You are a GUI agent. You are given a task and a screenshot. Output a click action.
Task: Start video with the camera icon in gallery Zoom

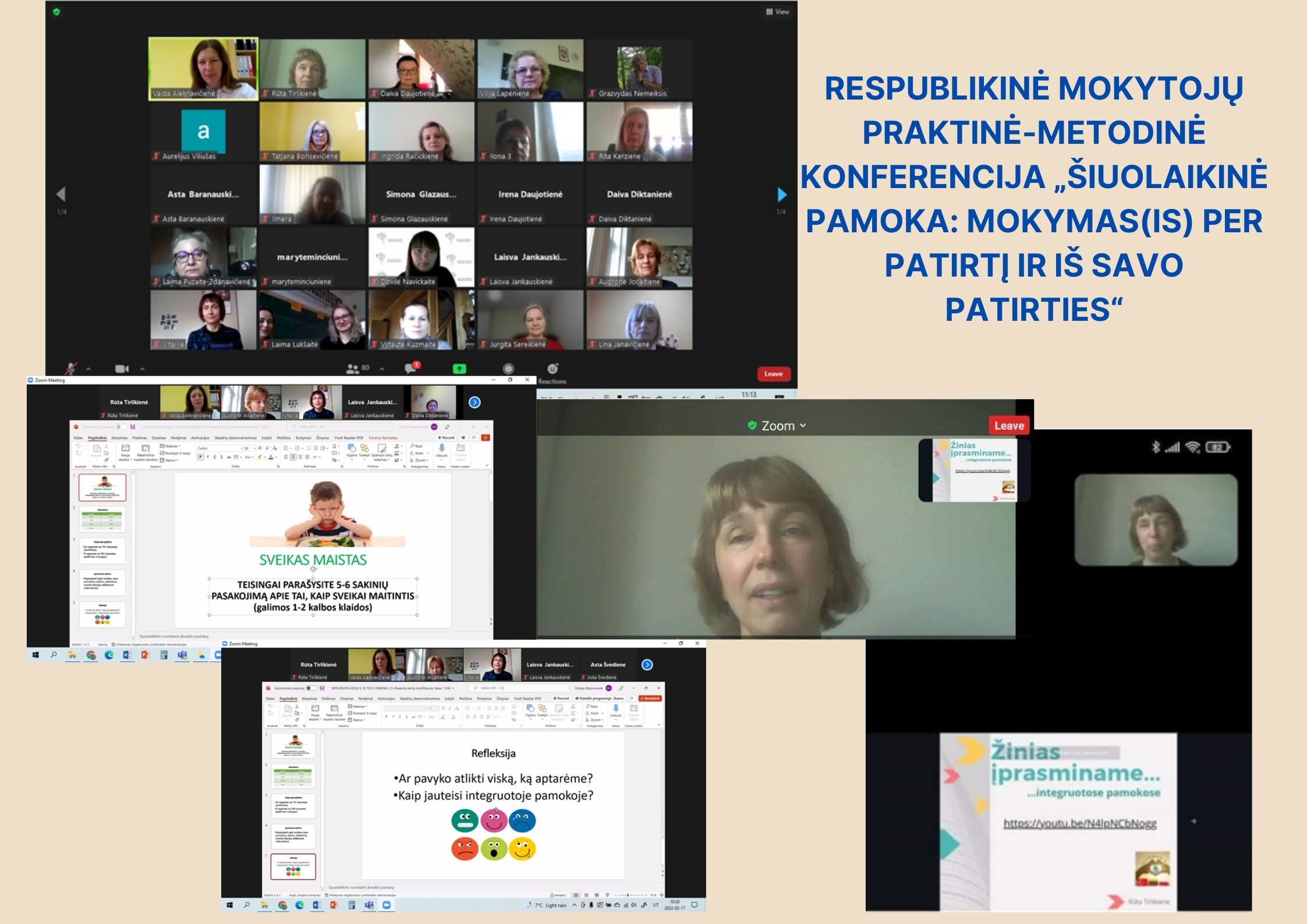122,369
